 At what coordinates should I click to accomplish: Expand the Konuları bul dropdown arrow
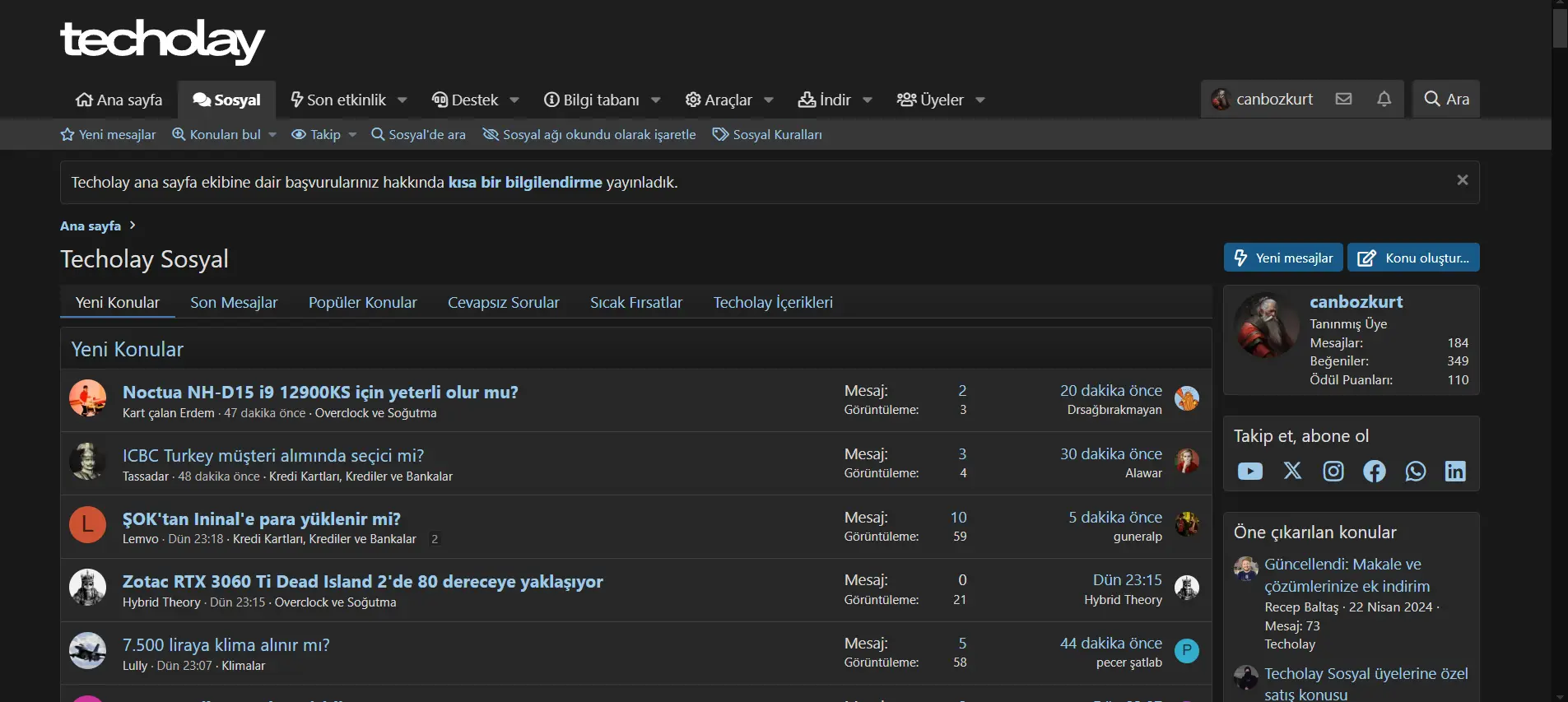point(272,135)
